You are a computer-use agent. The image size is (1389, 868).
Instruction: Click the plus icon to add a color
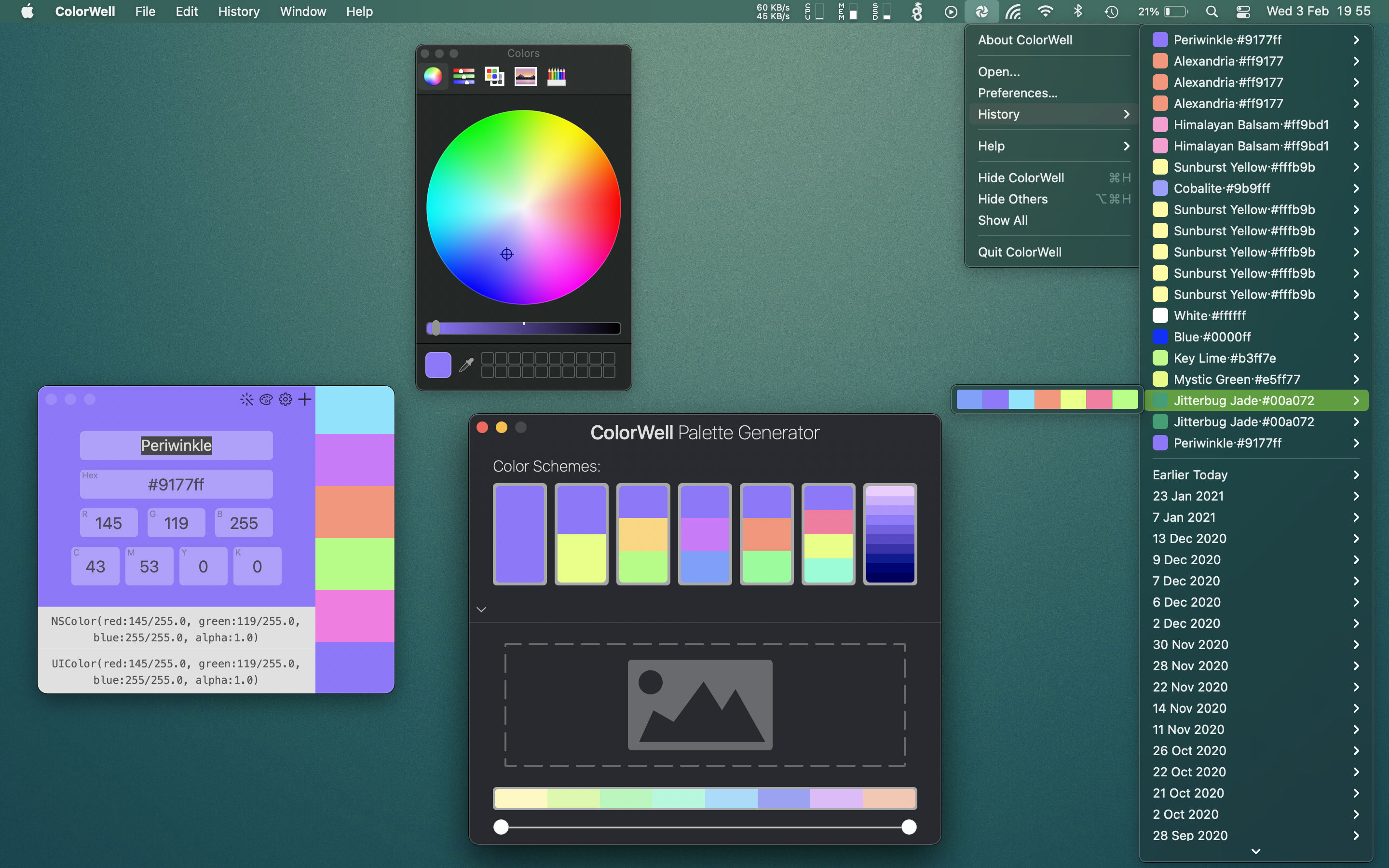coord(305,399)
